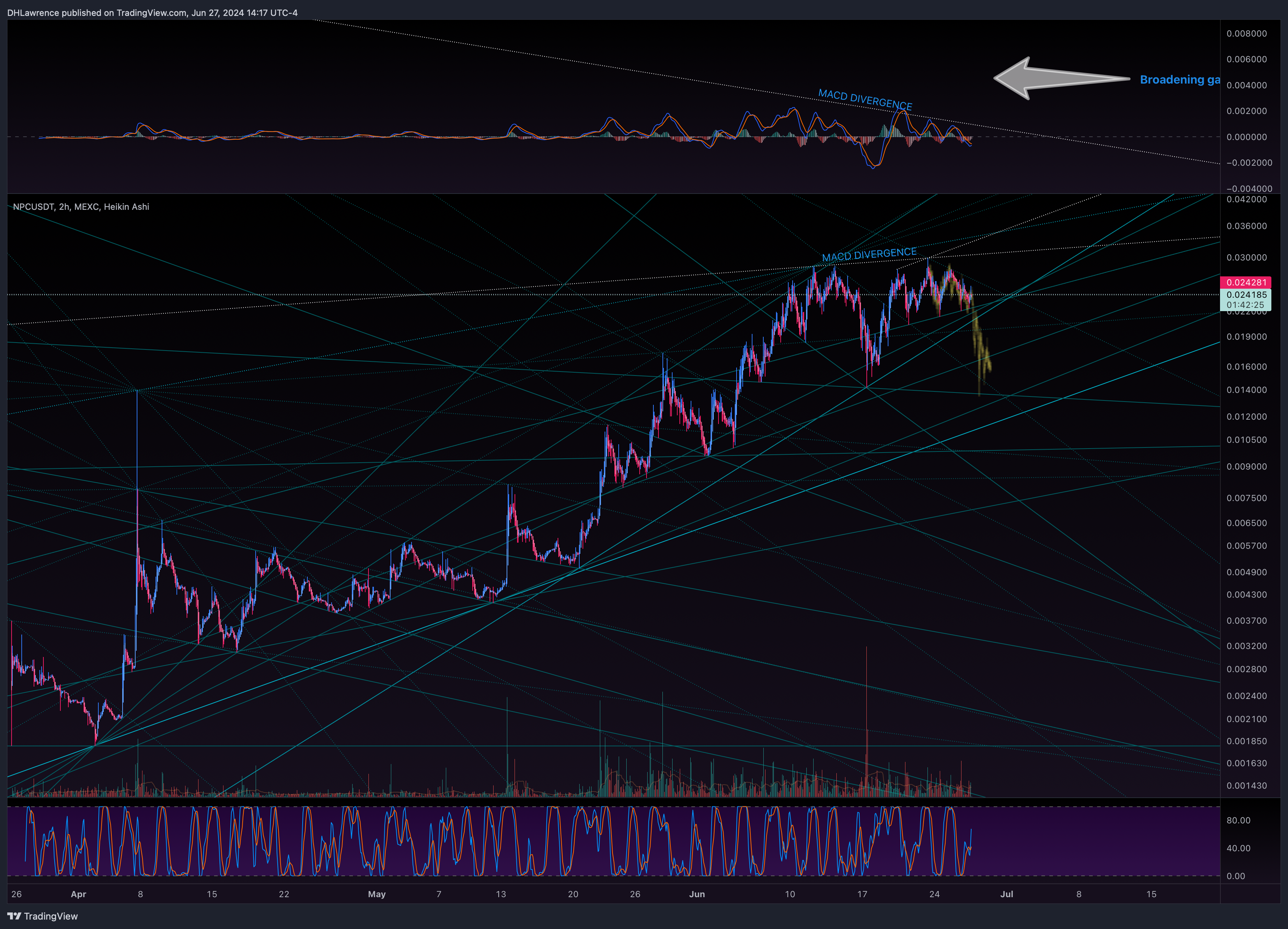Click the 0.006000 MACD axis value
This screenshot has width=1288, height=929.
1246,59
